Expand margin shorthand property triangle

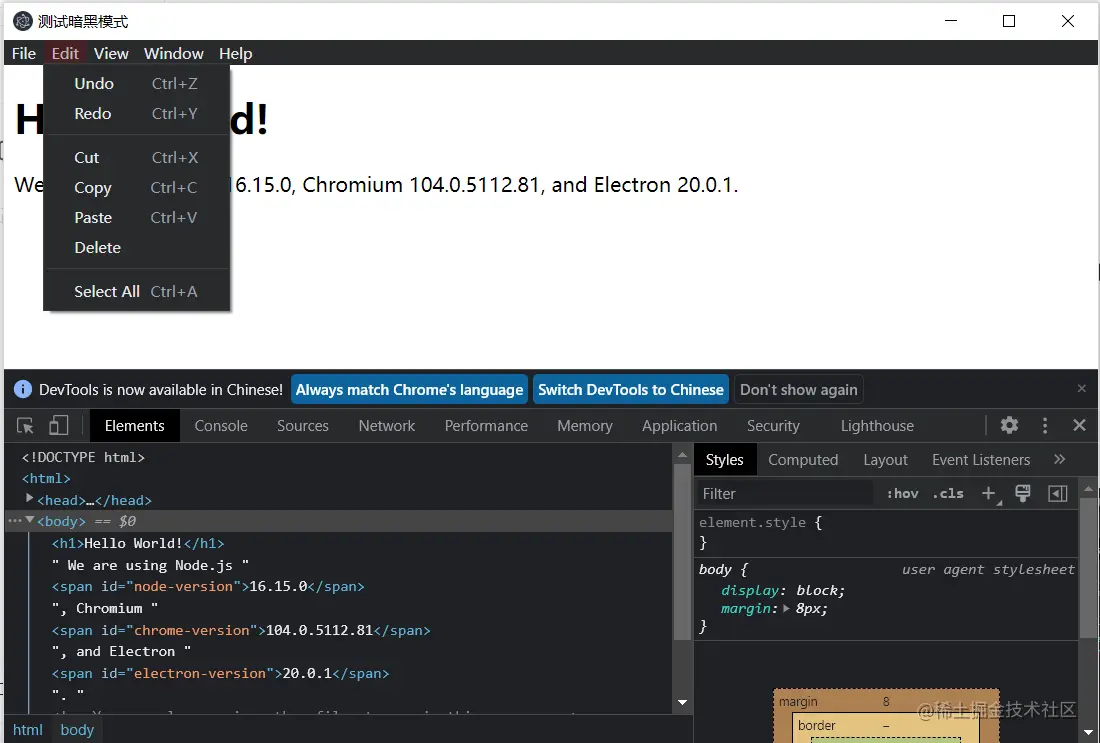tap(786, 608)
